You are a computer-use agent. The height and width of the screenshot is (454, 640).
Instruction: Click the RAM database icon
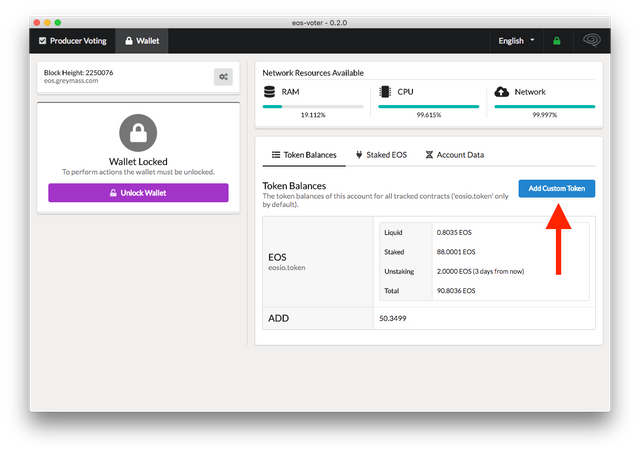pyautogui.click(x=270, y=92)
